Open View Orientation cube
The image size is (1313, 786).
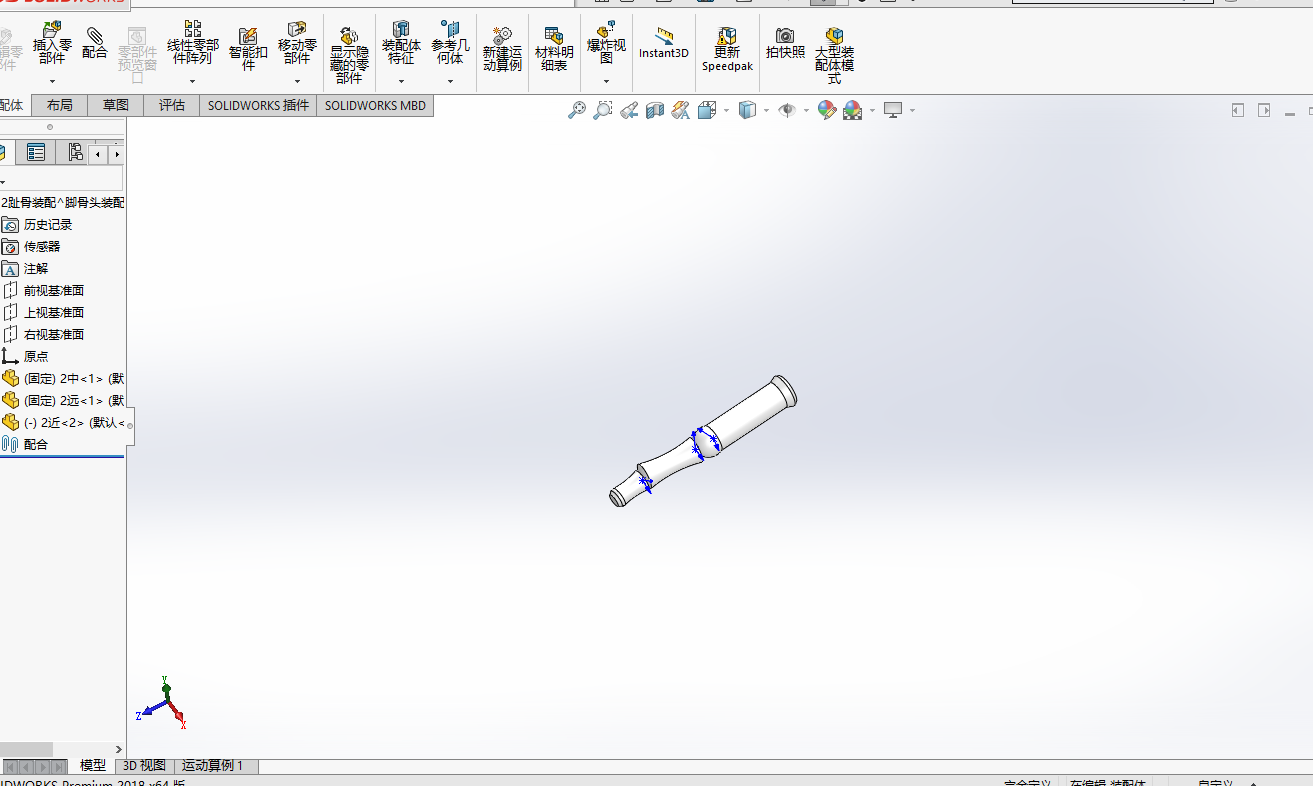pyautogui.click(x=707, y=110)
